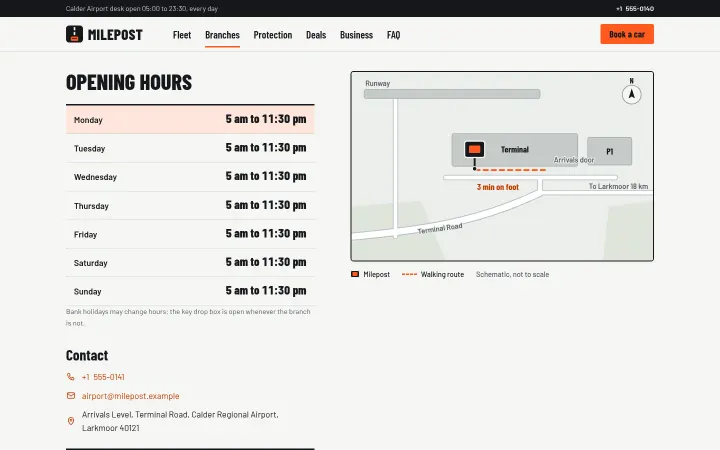Image resolution: width=720 pixels, height=450 pixels.
Task: Click the Terminal Road label on map
Action: (x=440, y=228)
